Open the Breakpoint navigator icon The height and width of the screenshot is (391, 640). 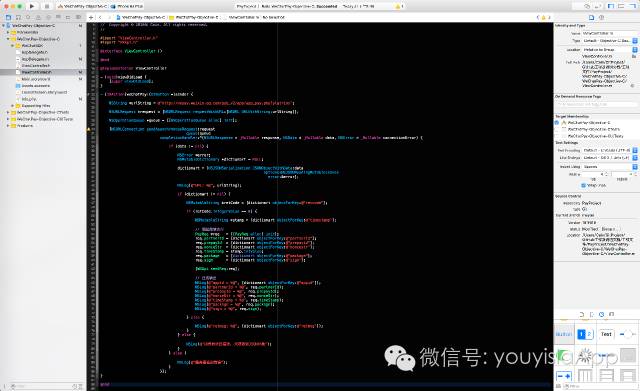(x=68, y=17)
